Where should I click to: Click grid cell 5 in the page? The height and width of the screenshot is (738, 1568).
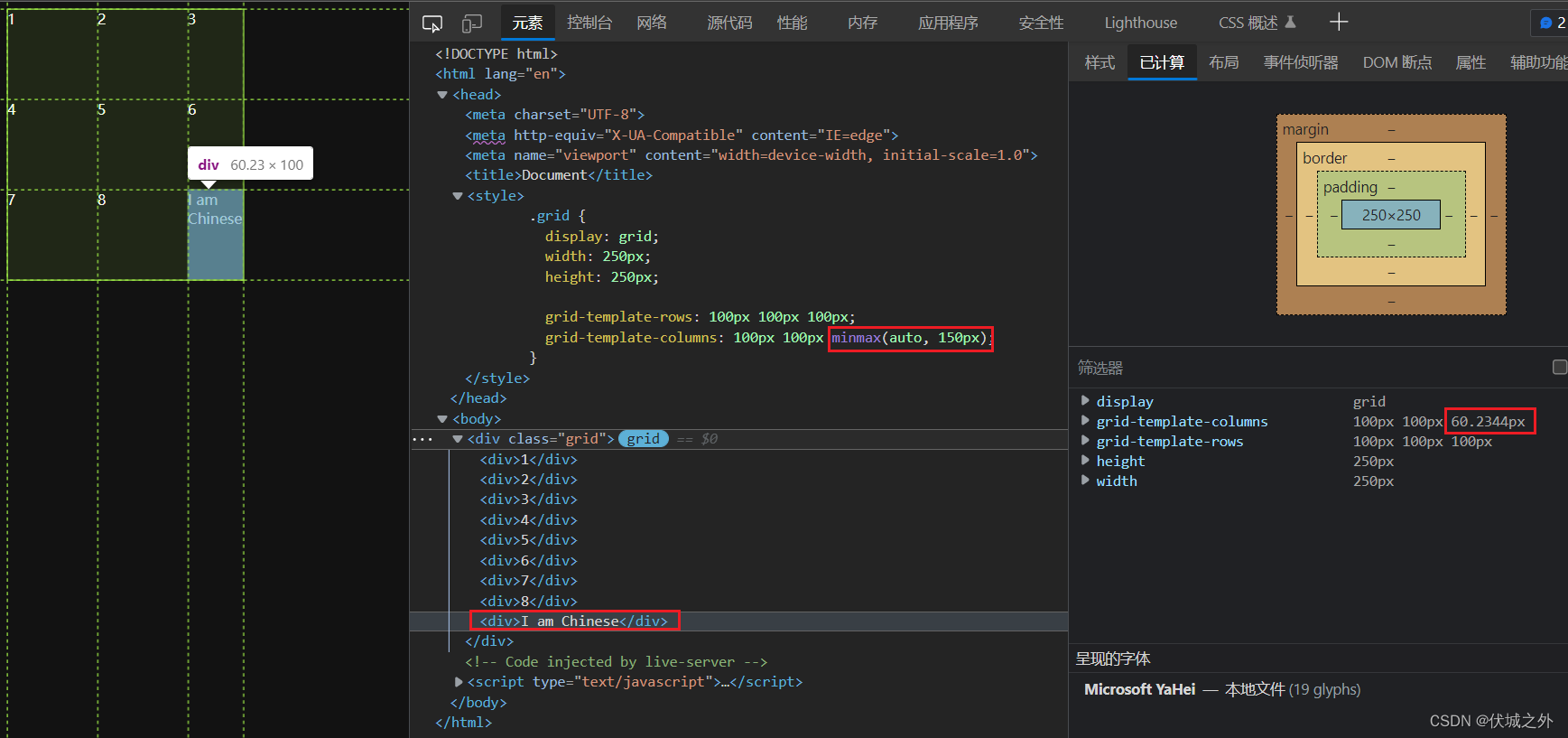[143, 145]
